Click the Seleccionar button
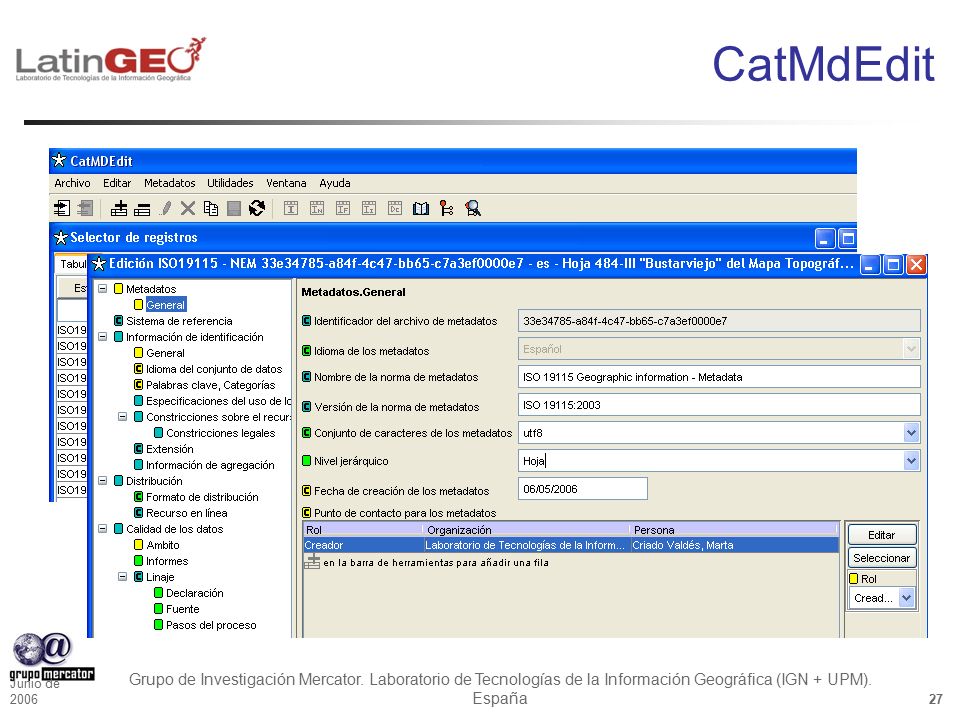Viewport: 960px width, 720px height. [x=882, y=558]
